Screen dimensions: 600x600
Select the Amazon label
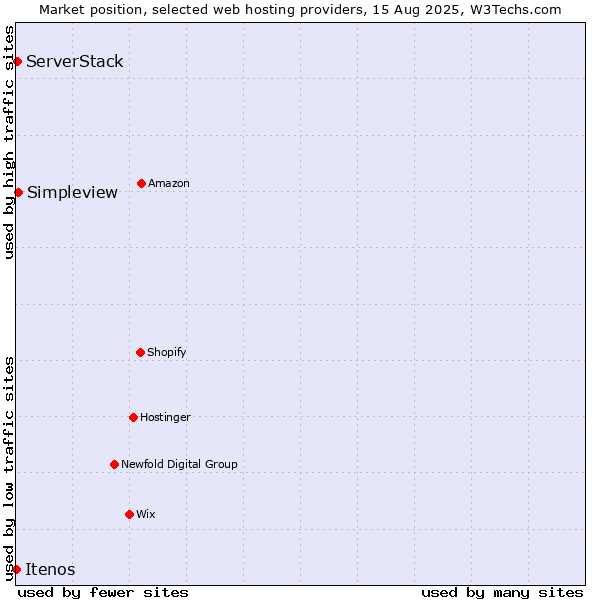tap(169, 183)
